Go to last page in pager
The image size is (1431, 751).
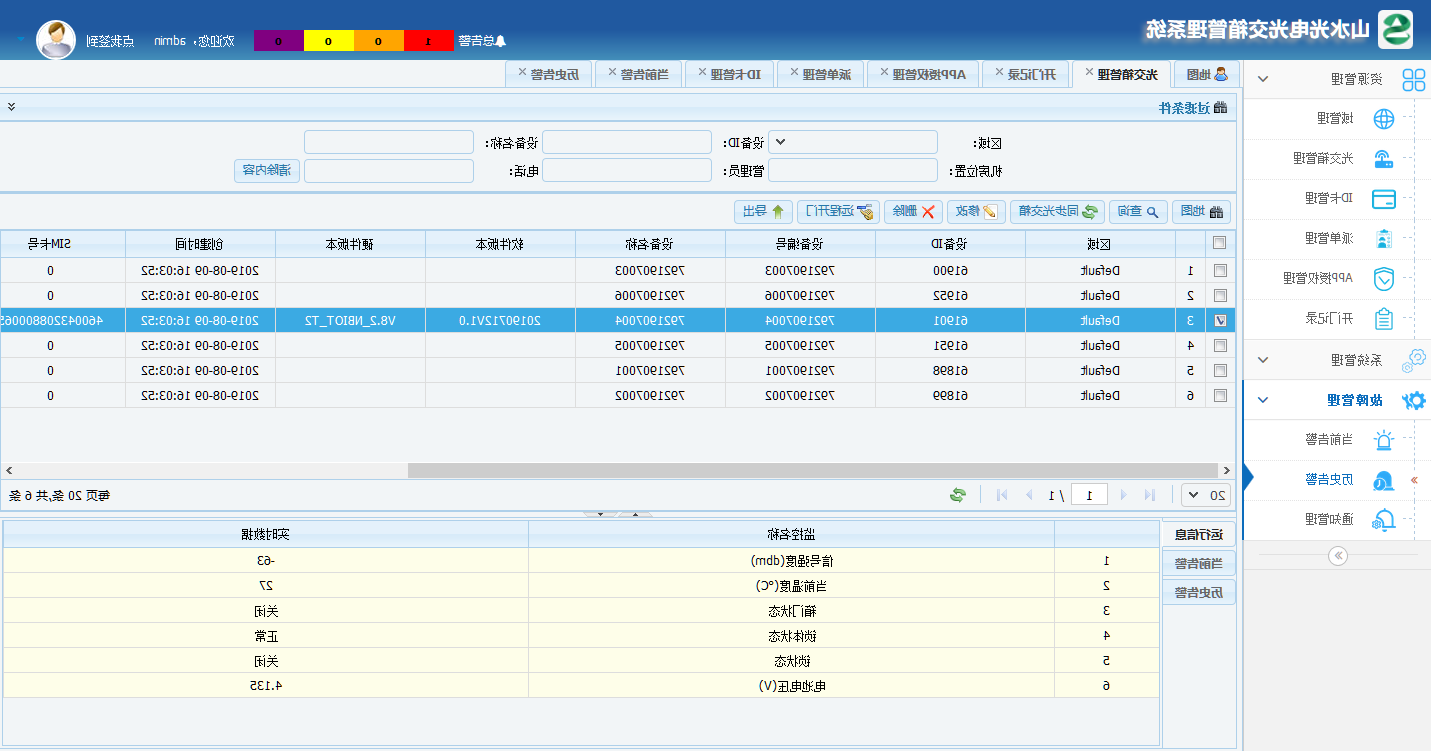(1002, 495)
